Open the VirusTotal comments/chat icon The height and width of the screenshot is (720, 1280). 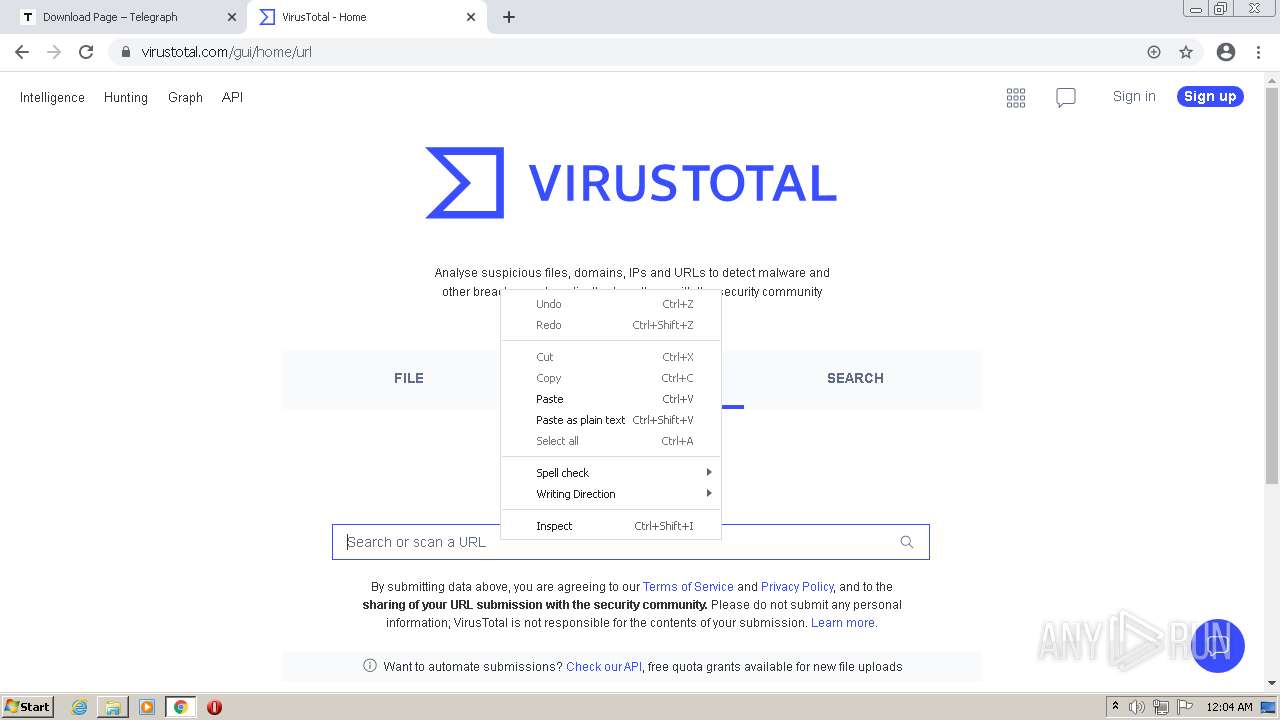click(x=1066, y=97)
